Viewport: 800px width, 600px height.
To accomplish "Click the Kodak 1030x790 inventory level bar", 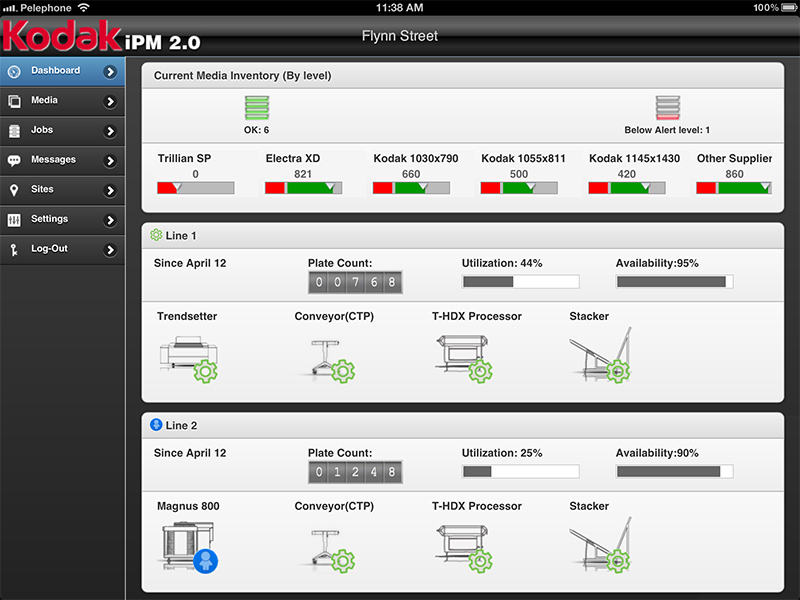I will 411,188.
